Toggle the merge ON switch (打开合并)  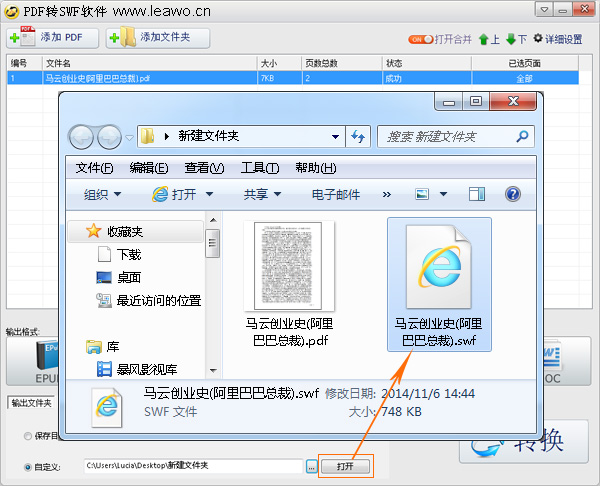[421, 39]
